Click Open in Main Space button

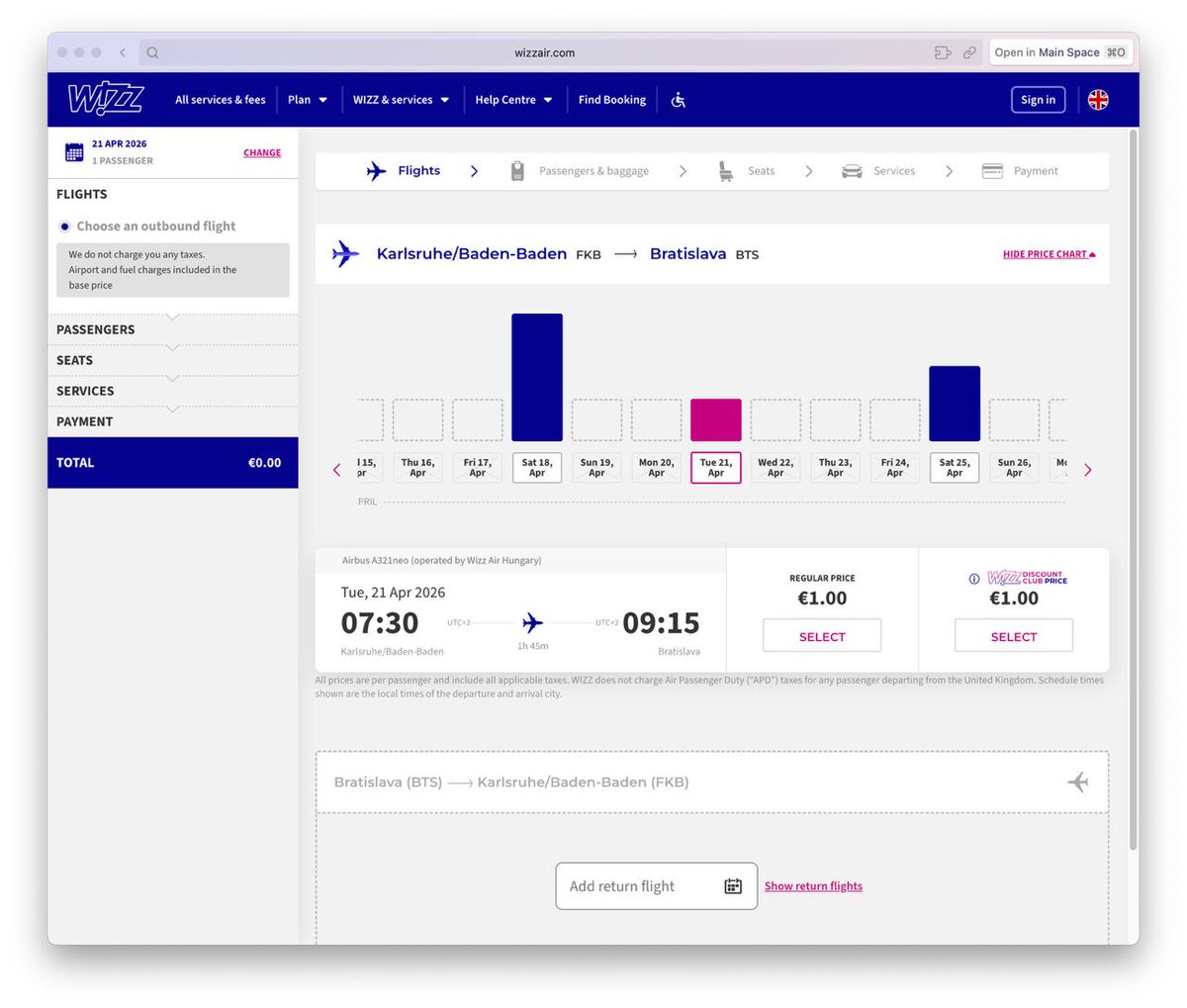pyautogui.click(x=1060, y=52)
